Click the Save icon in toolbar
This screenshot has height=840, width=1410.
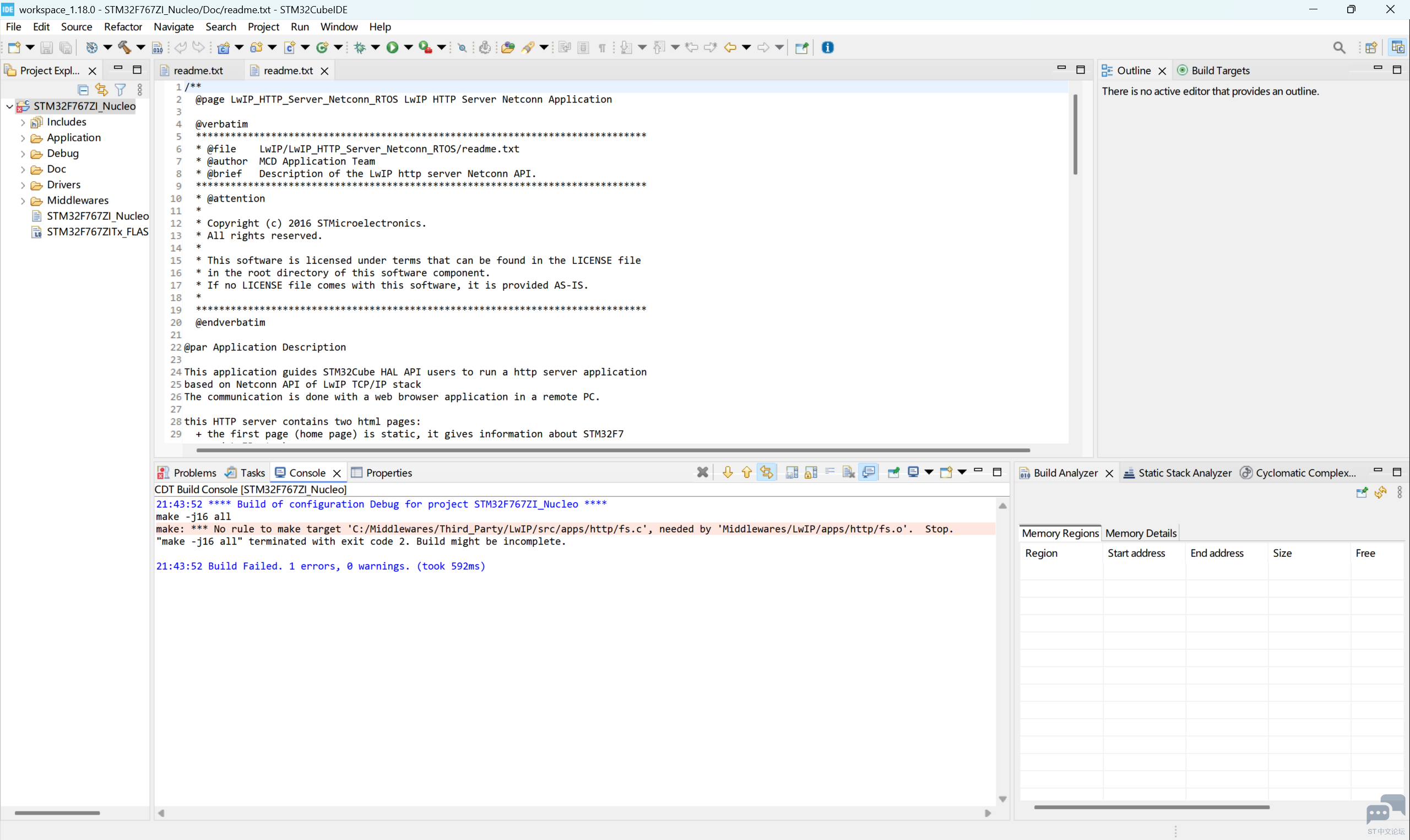[x=46, y=47]
